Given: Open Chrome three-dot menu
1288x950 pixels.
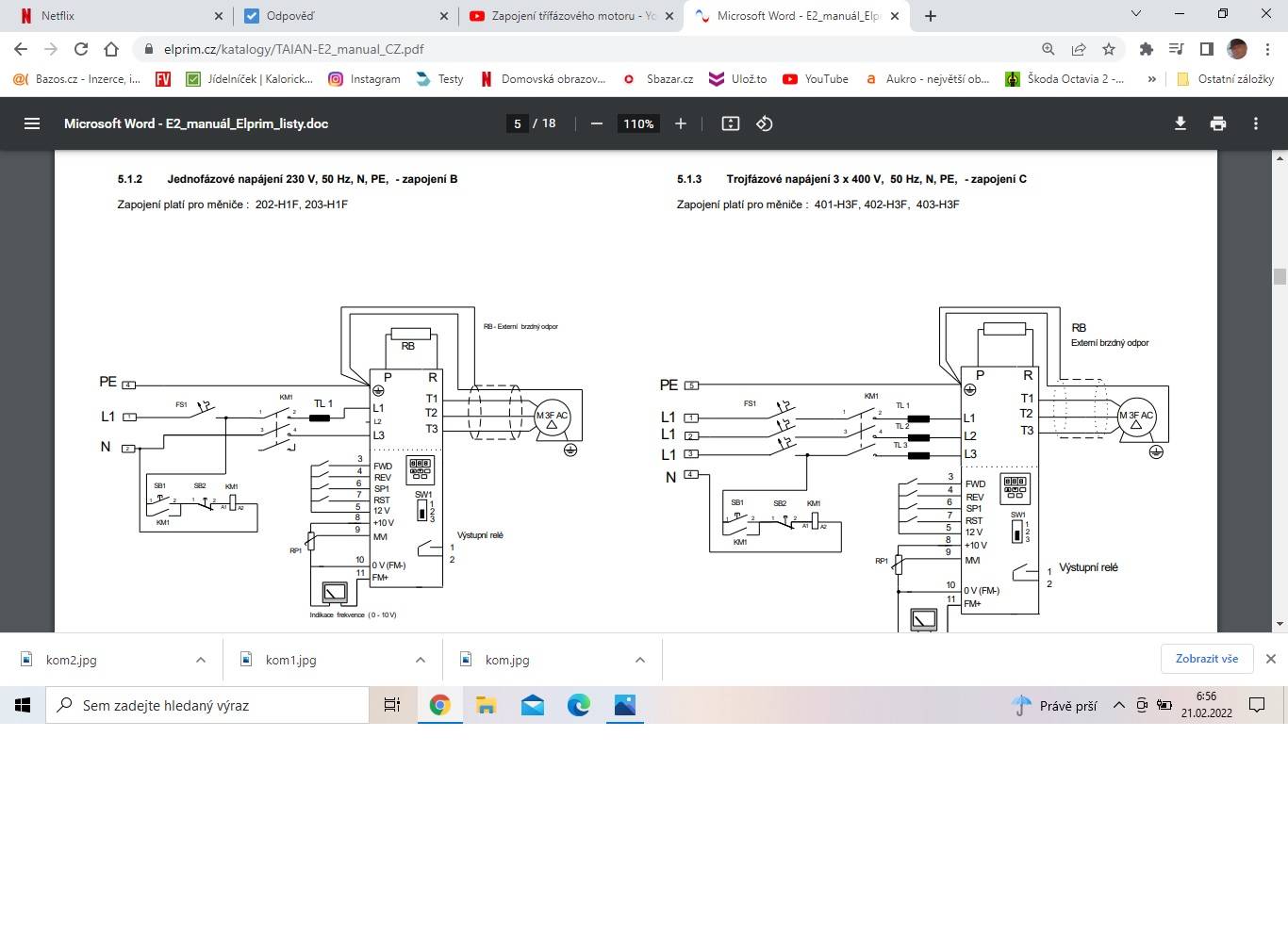Looking at the screenshot, I should coord(1268,49).
